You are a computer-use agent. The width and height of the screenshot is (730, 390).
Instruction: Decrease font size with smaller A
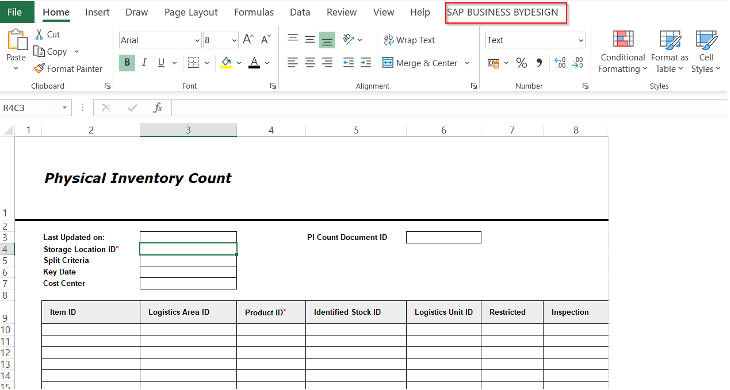point(265,40)
